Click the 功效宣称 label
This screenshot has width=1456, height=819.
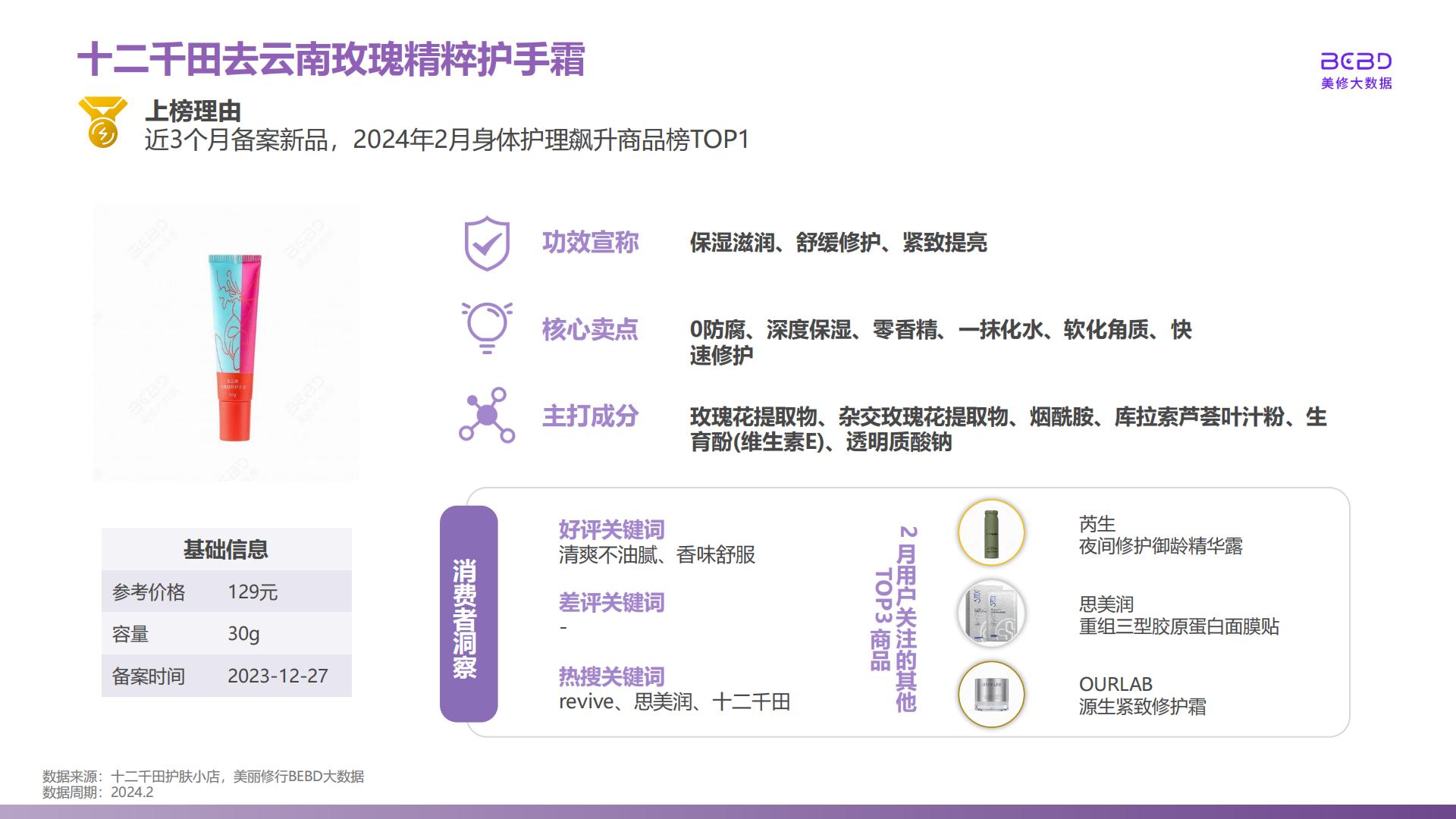click(x=590, y=243)
